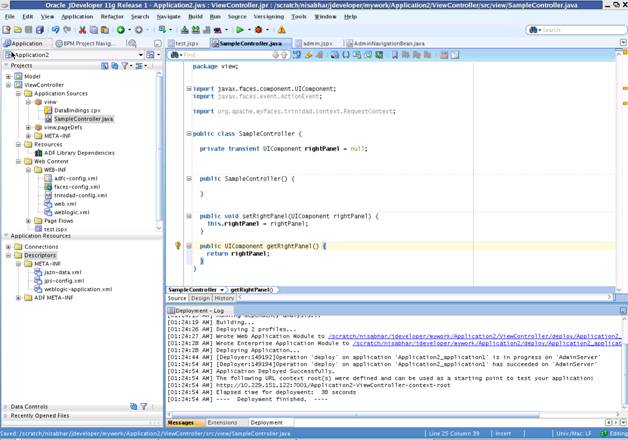Screen dimensions: 628x440
Task: Expand the Model project node
Action: [8, 76]
